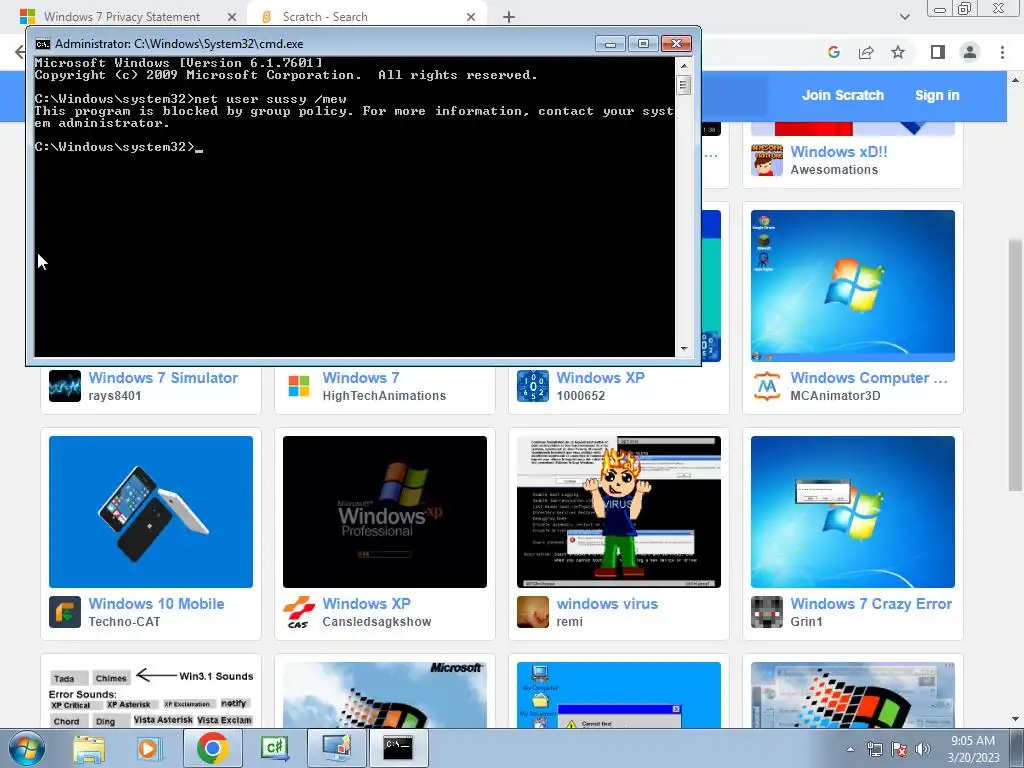The width and height of the screenshot is (1024, 768).
Task: Open the Windows Computer ... project title
Action: 869,377
